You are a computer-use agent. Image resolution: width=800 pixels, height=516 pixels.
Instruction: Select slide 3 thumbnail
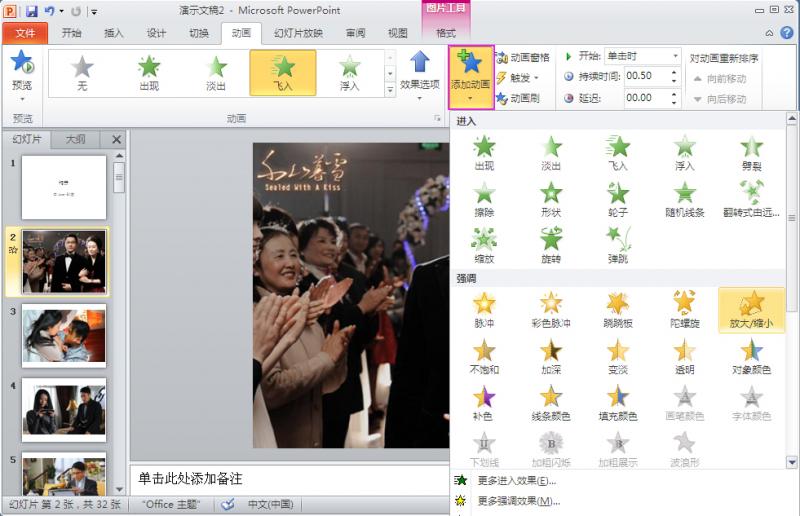click(64, 337)
